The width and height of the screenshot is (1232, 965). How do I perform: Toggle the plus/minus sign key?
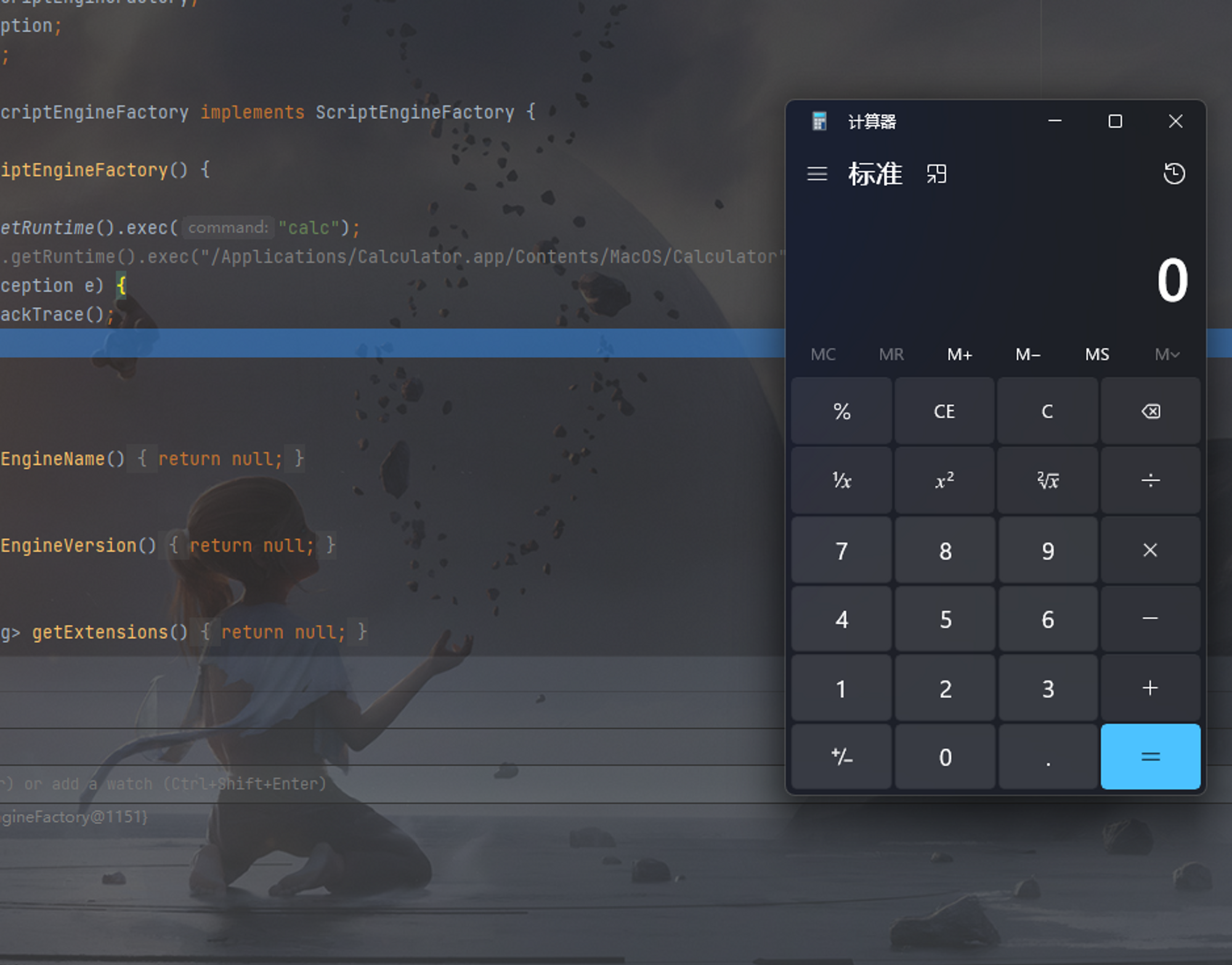[841, 756]
